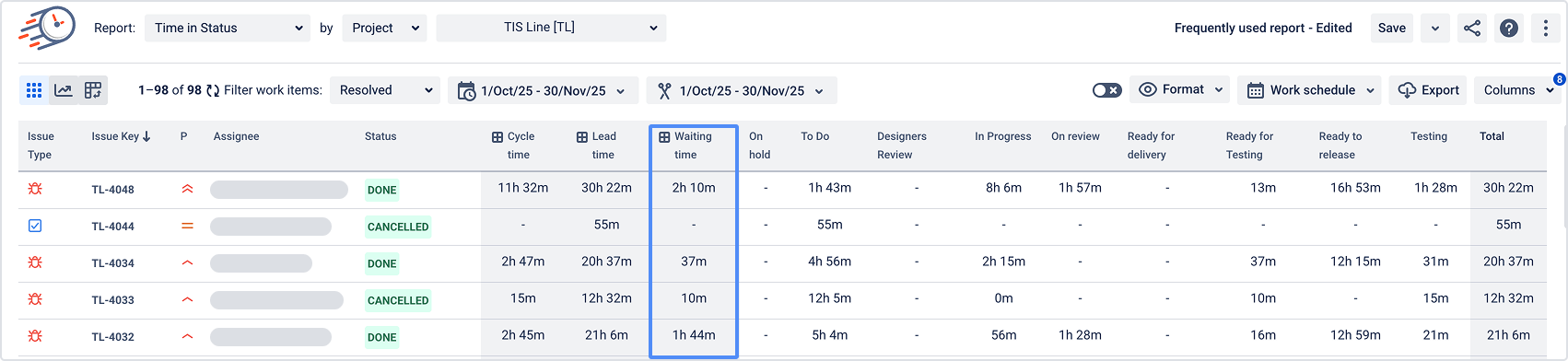Click the Time in Status app logo
The height and width of the screenshot is (361, 1568).
[x=48, y=28]
